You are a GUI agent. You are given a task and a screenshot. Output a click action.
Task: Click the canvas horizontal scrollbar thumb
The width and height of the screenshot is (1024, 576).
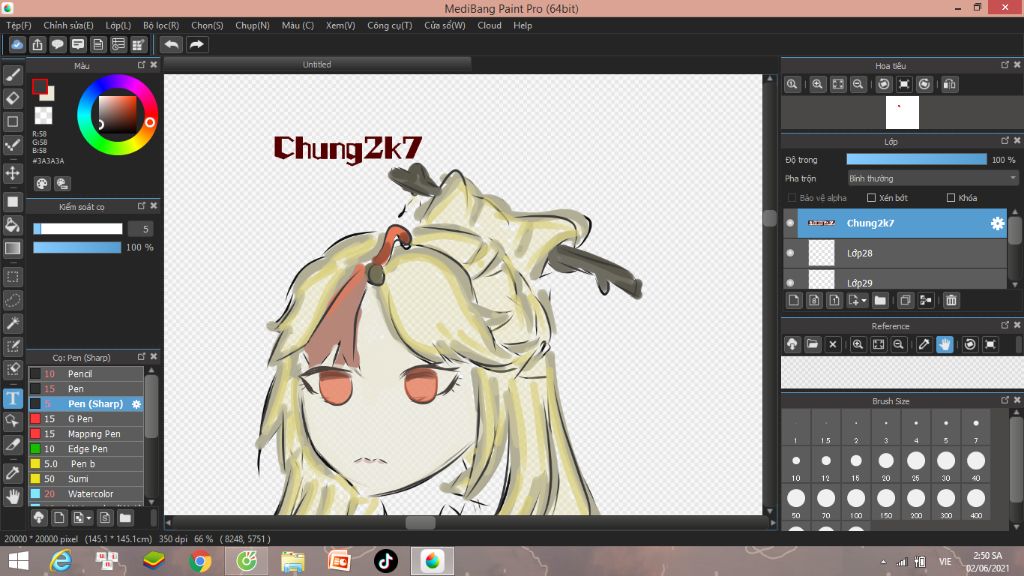coord(421,523)
